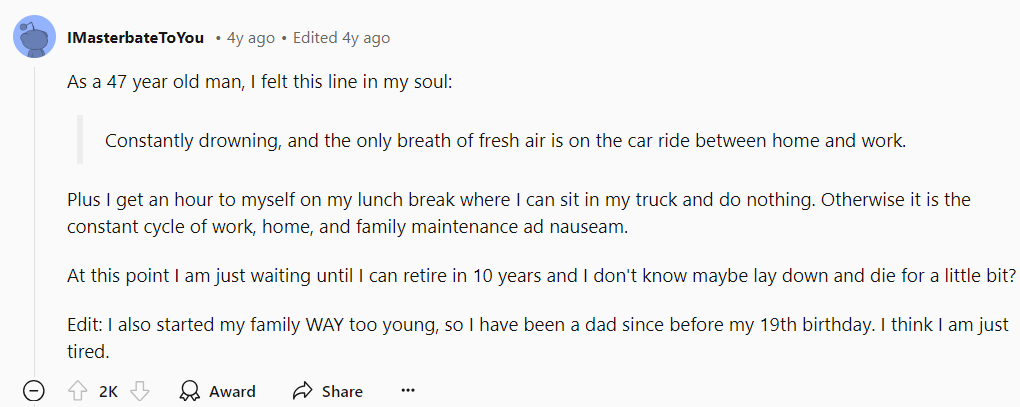Open the three-dot more options menu

coord(408,391)
